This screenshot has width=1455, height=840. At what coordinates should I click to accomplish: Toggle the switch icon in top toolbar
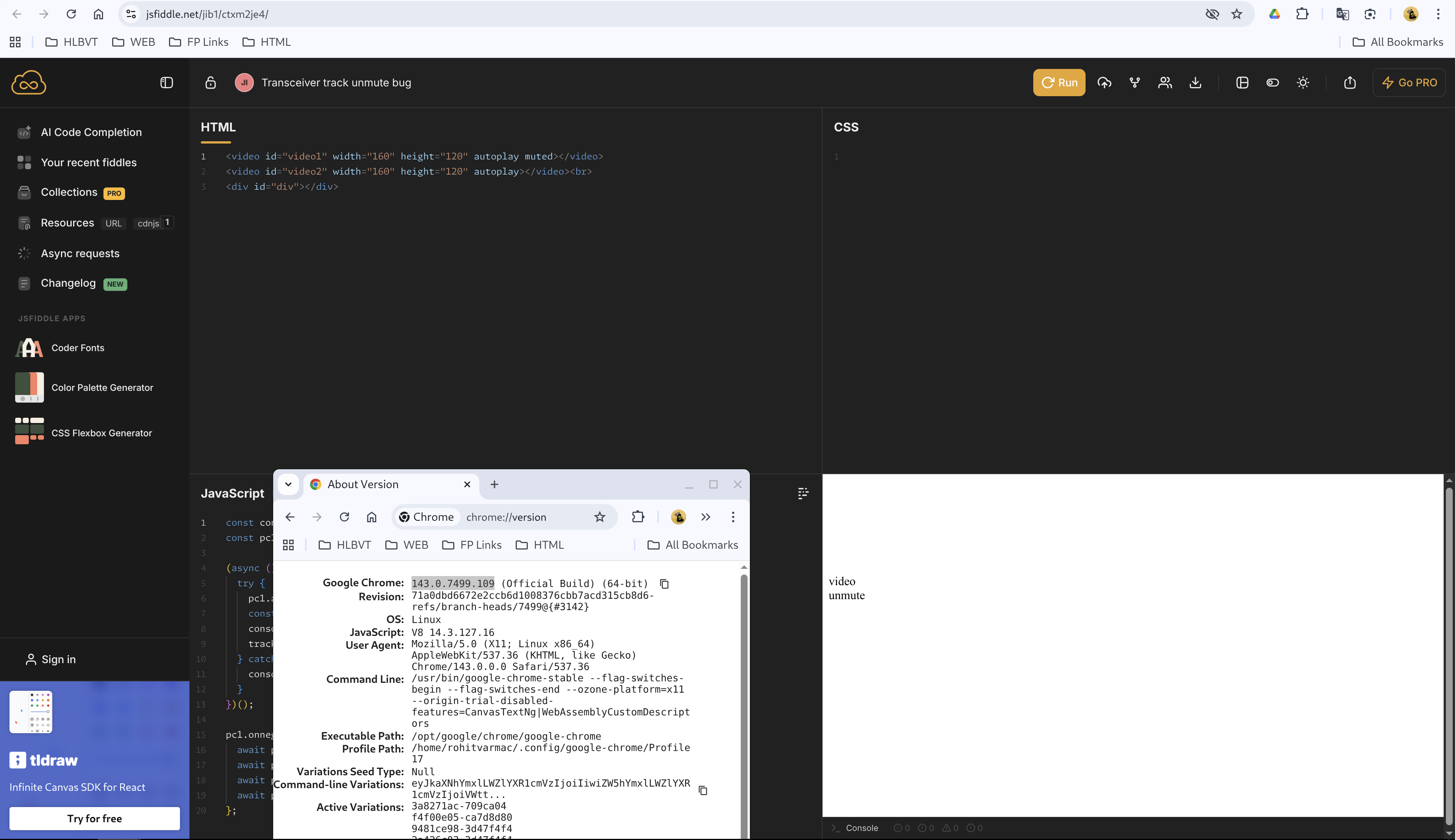tap(1272, 83)
